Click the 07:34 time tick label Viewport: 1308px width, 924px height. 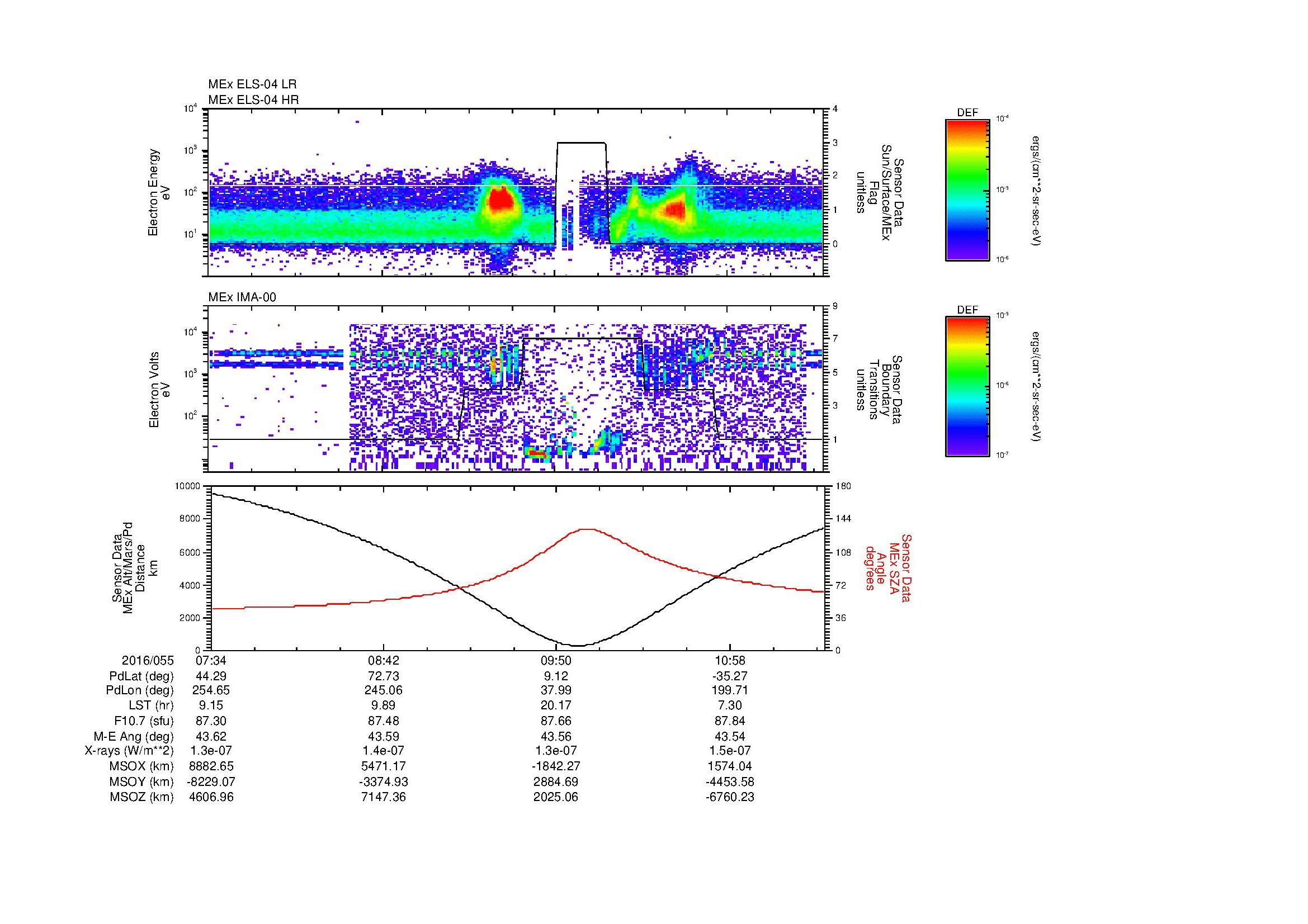(211, 661)
